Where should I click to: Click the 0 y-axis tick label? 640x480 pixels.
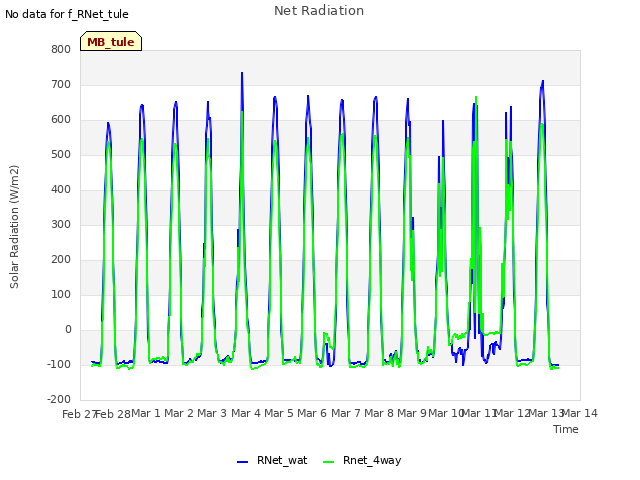[68, 329]
